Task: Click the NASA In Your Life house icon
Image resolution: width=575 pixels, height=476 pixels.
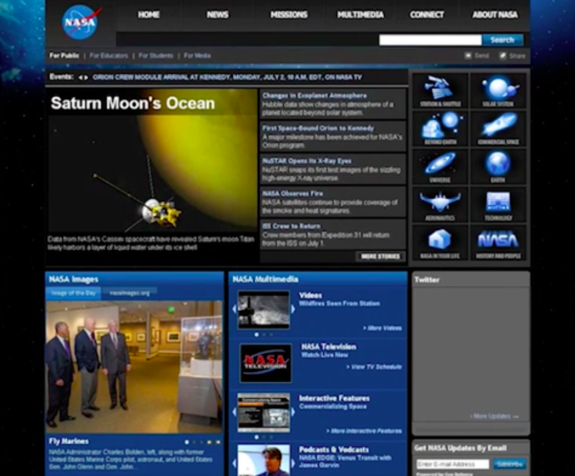Action: click(x=440, y=243)
